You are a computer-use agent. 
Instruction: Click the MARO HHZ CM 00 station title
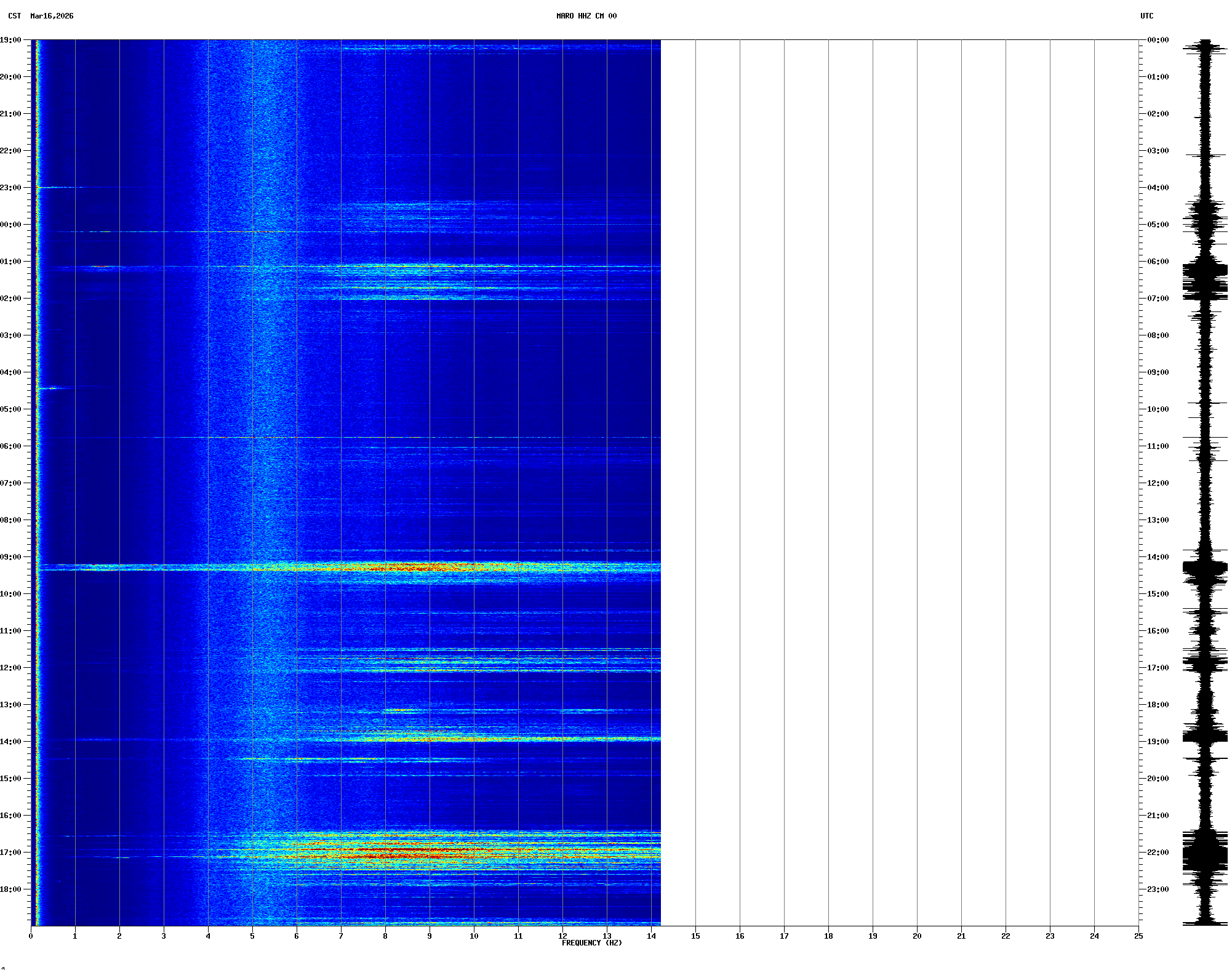coord(586,16)
